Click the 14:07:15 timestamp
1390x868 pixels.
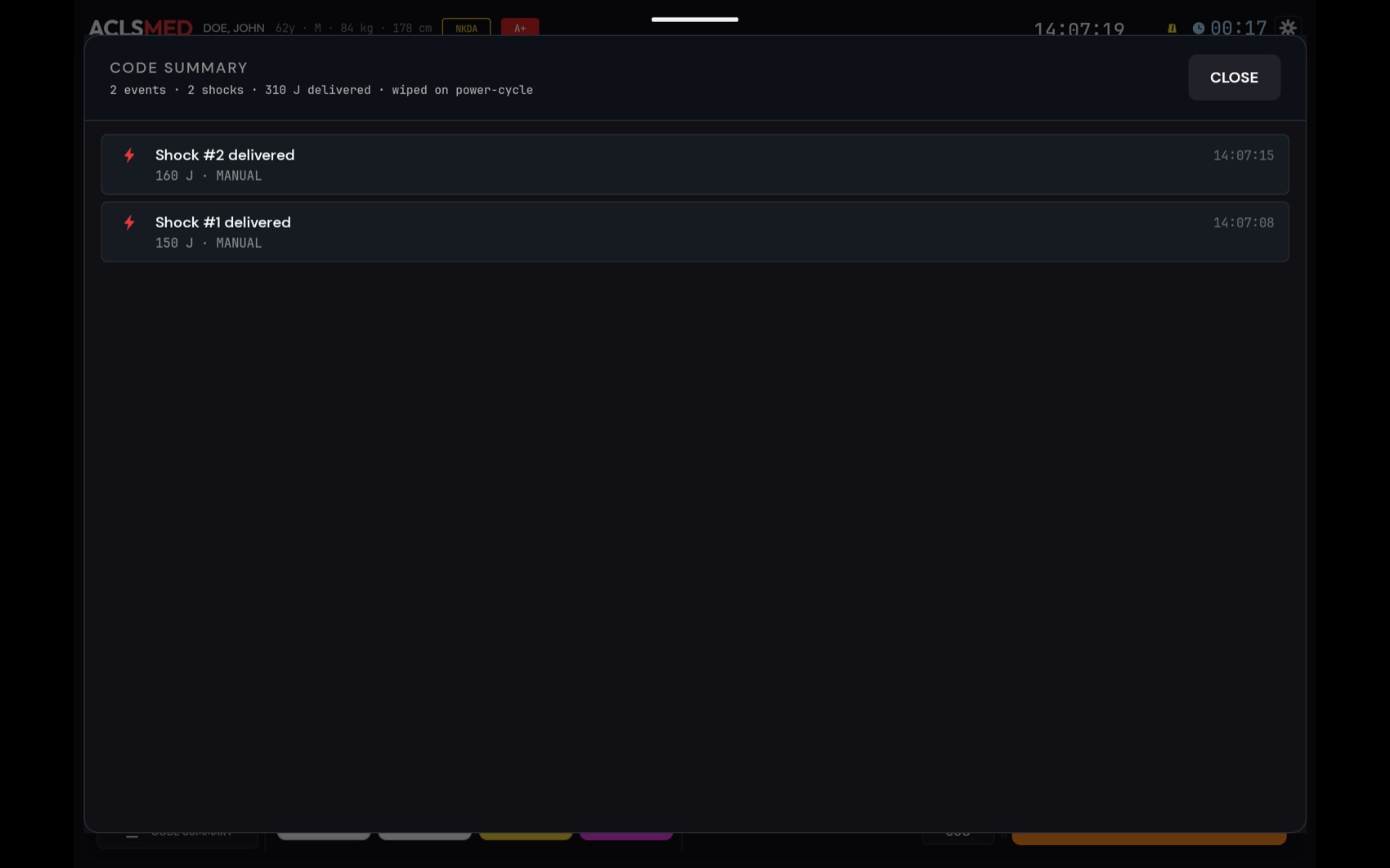(1243, 155)
